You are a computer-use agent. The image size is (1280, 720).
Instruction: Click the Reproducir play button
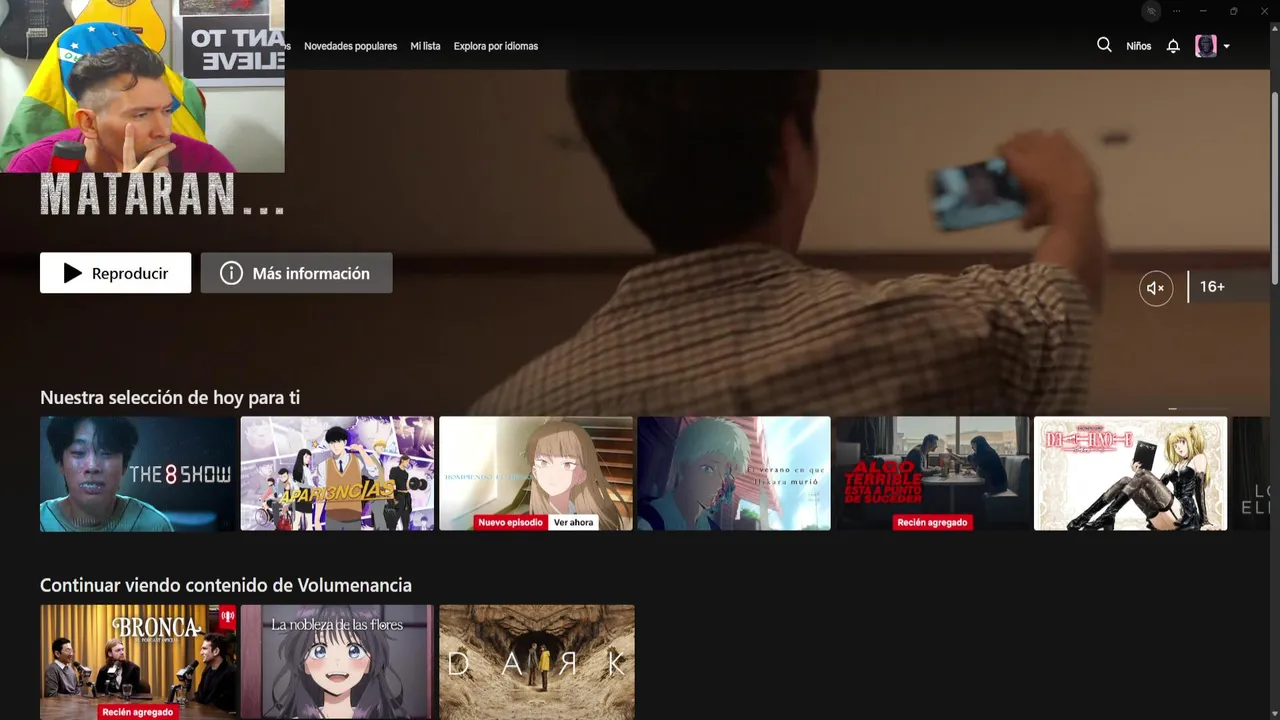tap(115, 273)
